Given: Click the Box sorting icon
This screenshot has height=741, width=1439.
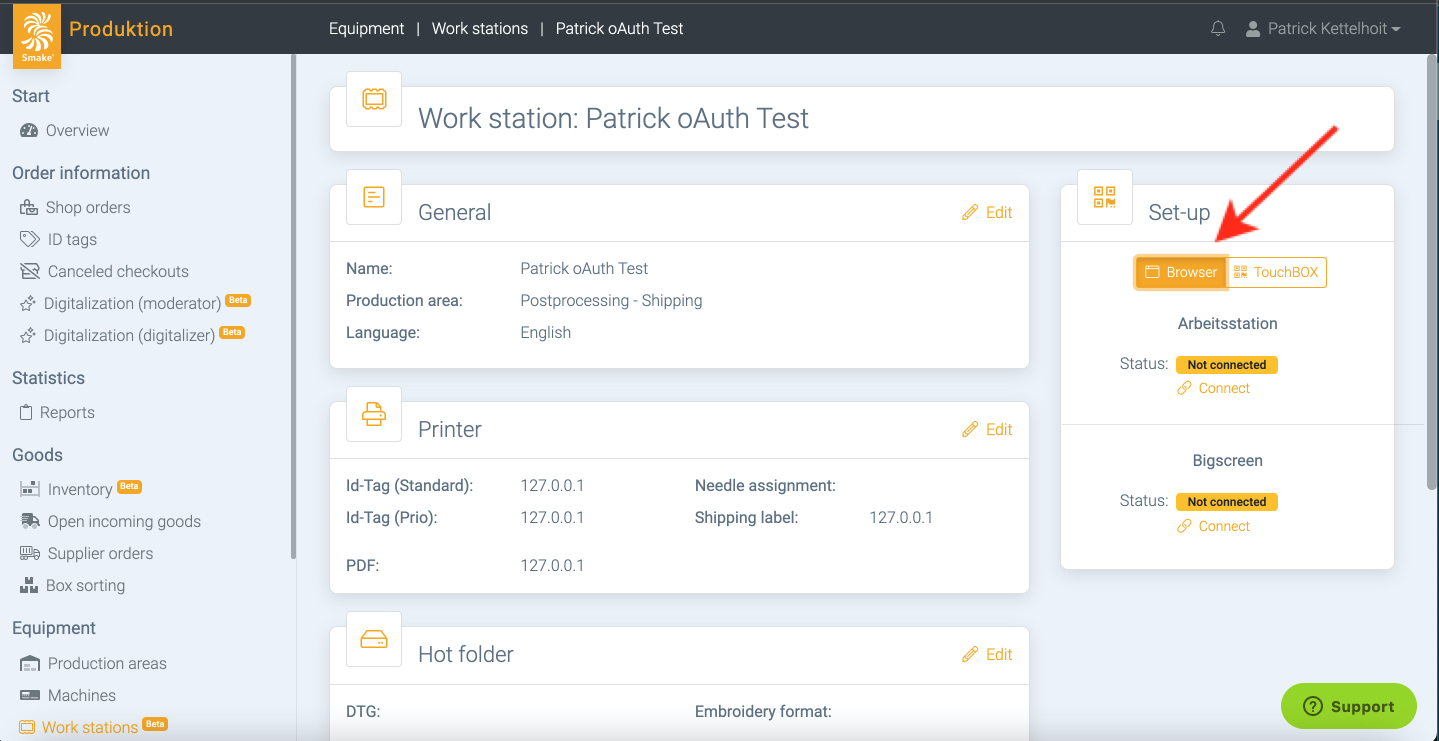Looking at the screenshot, I should (x=29, y=586).
